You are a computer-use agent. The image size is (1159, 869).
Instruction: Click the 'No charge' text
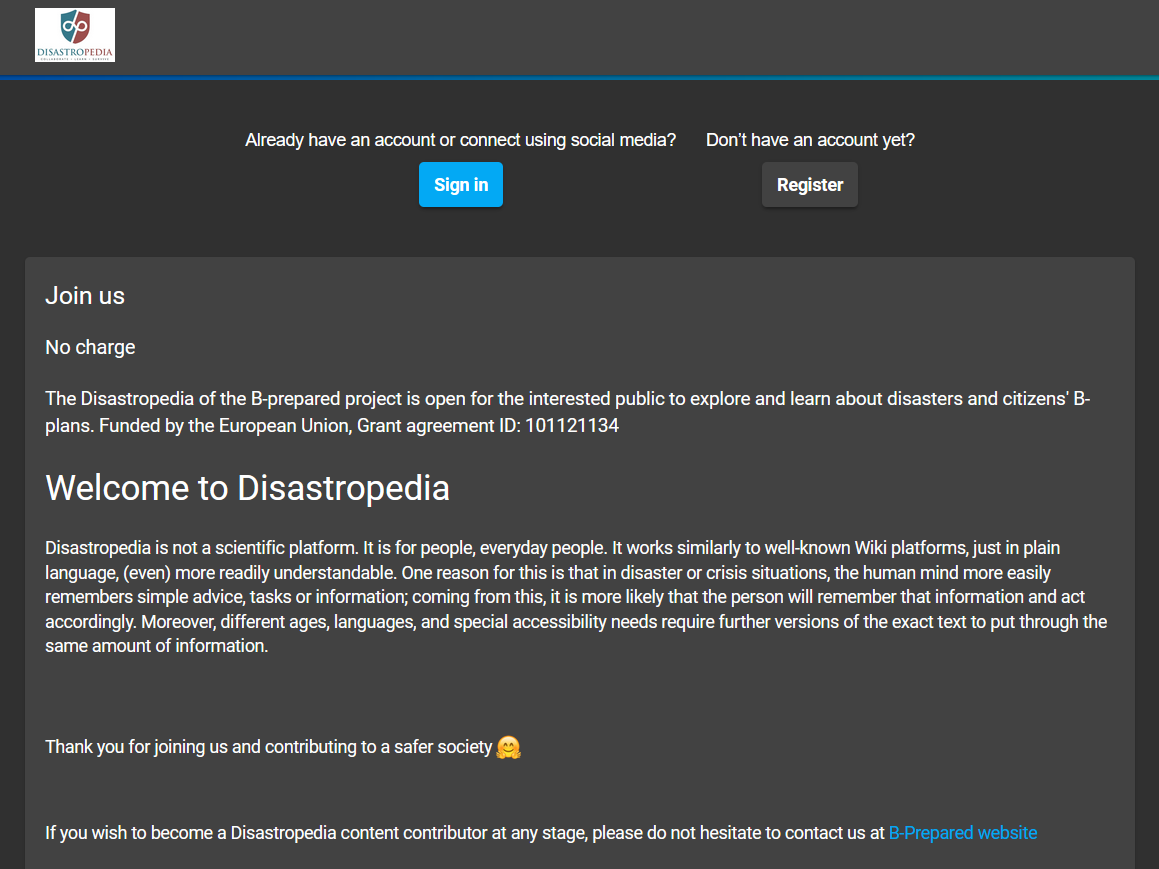pos(90,347)
